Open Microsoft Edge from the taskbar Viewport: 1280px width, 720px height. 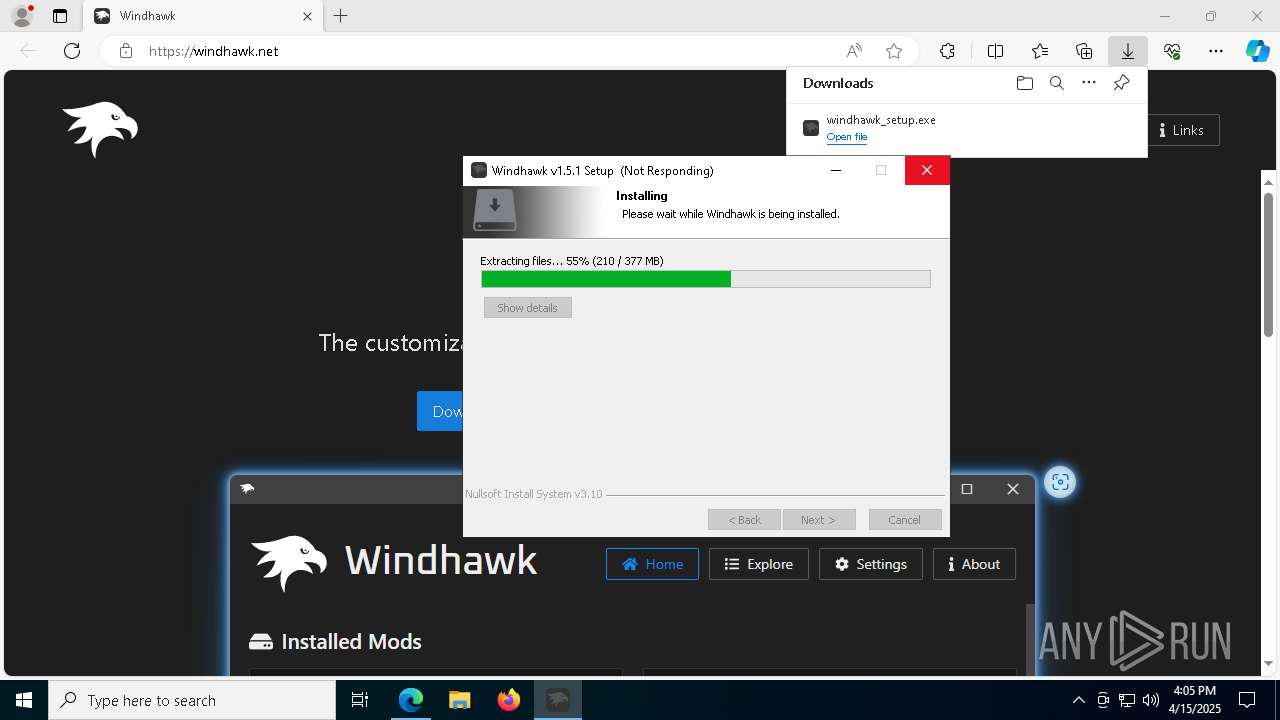click(x=411, y=700)
